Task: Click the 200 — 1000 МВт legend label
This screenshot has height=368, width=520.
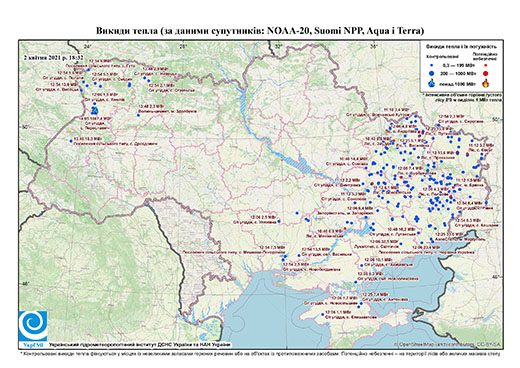Action: tap(457, 73)
